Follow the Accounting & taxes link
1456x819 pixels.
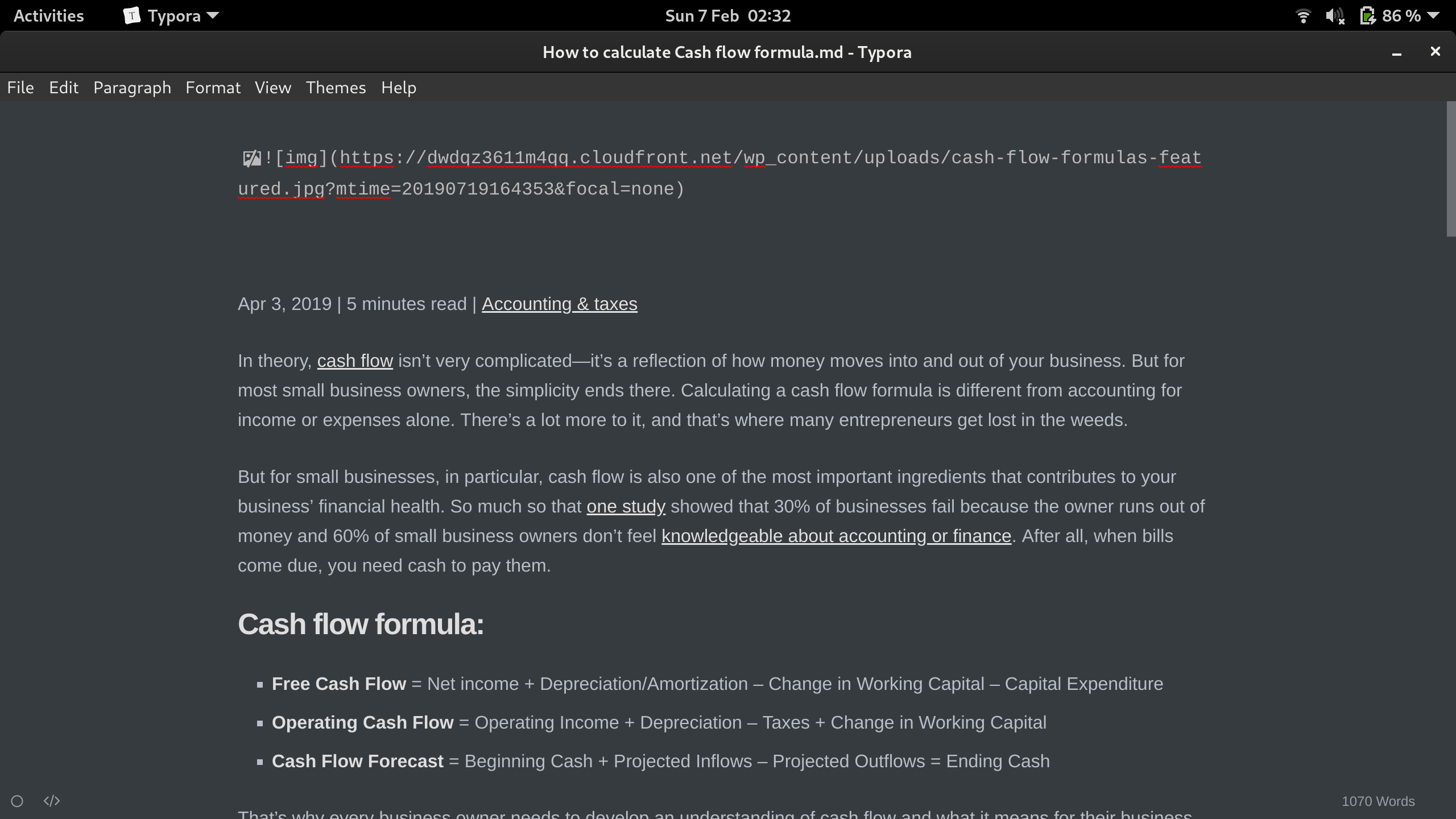559,304
